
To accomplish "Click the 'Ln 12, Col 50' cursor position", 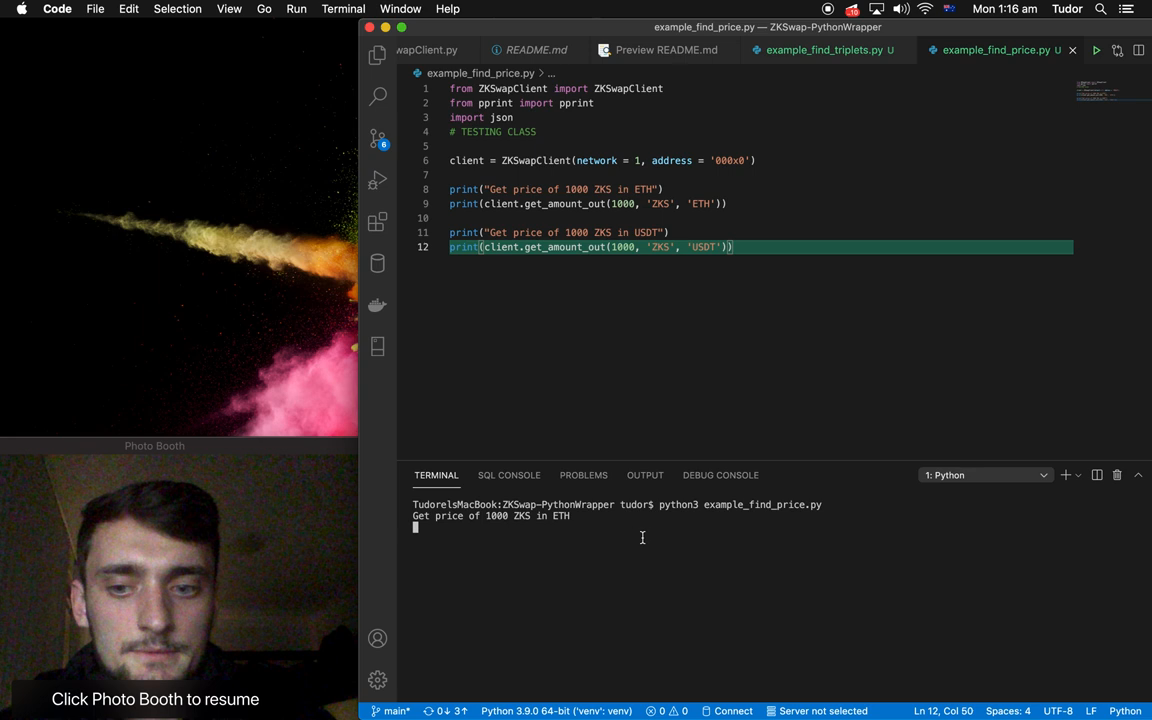I will pyautogui.click(x=943, y=711).
